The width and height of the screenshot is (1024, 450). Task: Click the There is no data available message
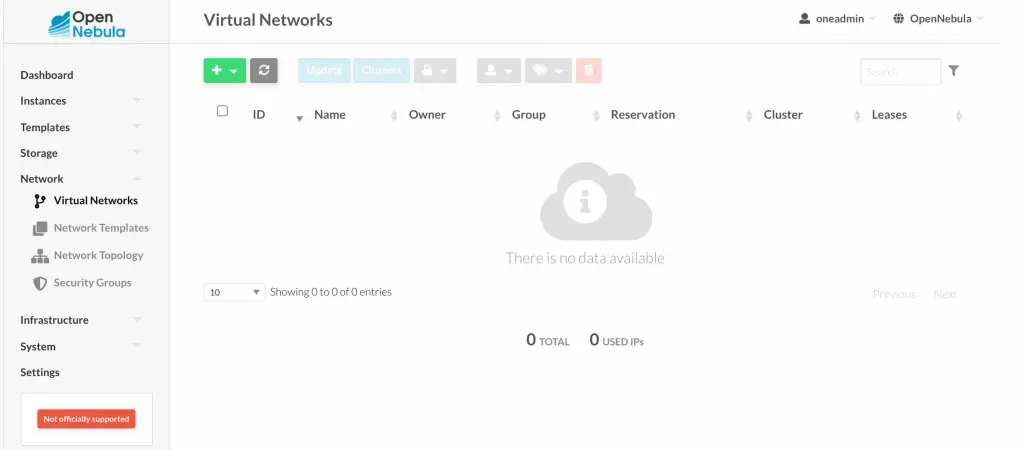(585, 258)
